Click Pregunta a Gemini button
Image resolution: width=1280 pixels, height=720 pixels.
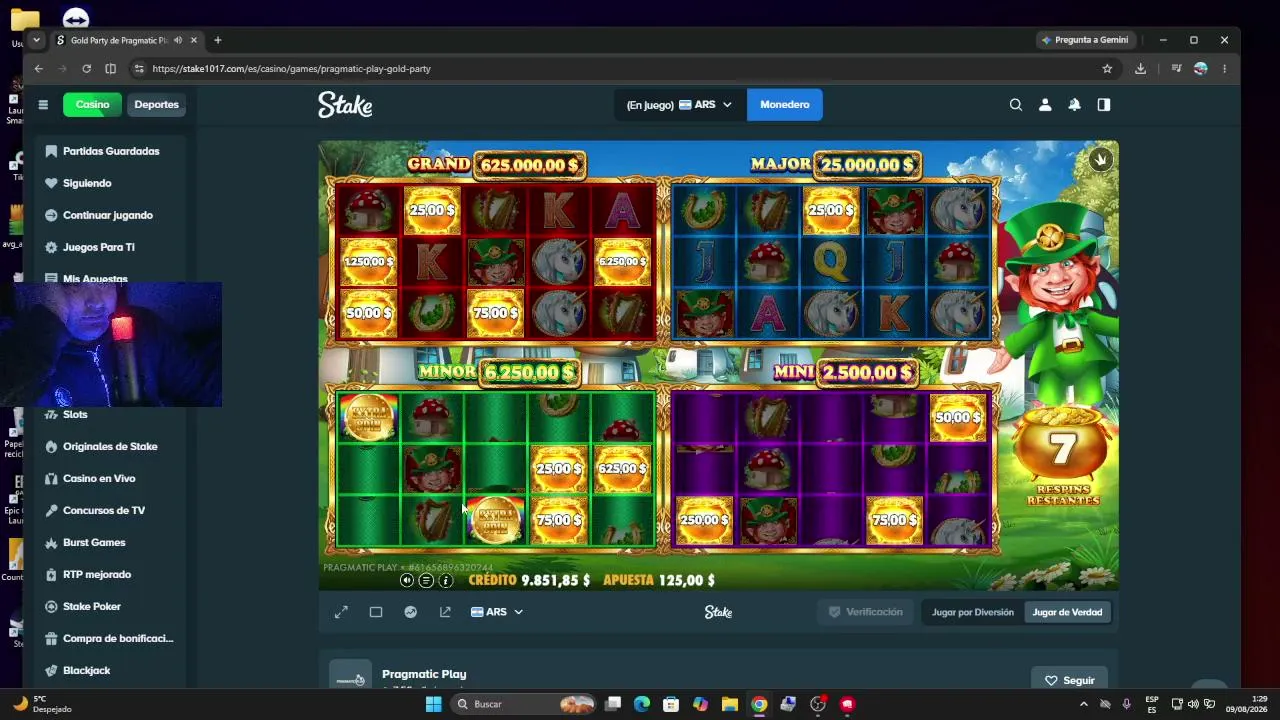pos(1084,40)
